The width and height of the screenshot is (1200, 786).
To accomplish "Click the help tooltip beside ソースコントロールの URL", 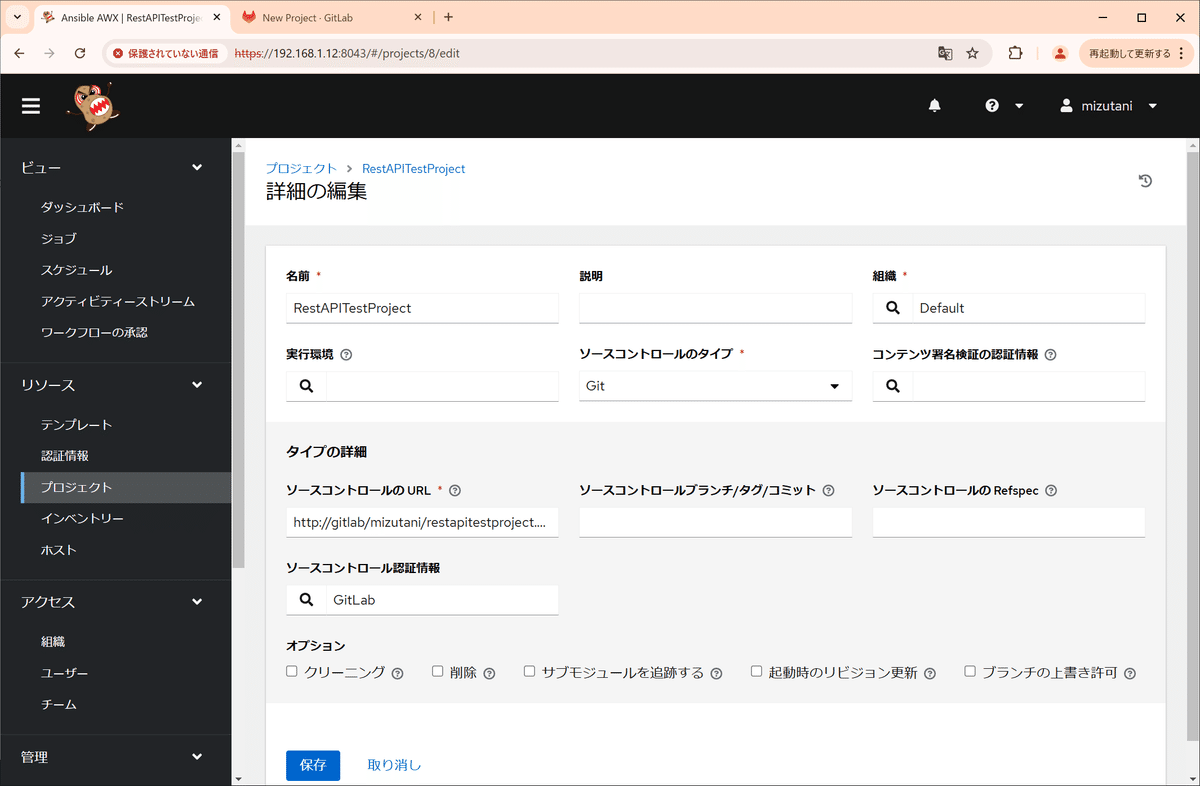I will pyautogui.click(x=454, y=490).
